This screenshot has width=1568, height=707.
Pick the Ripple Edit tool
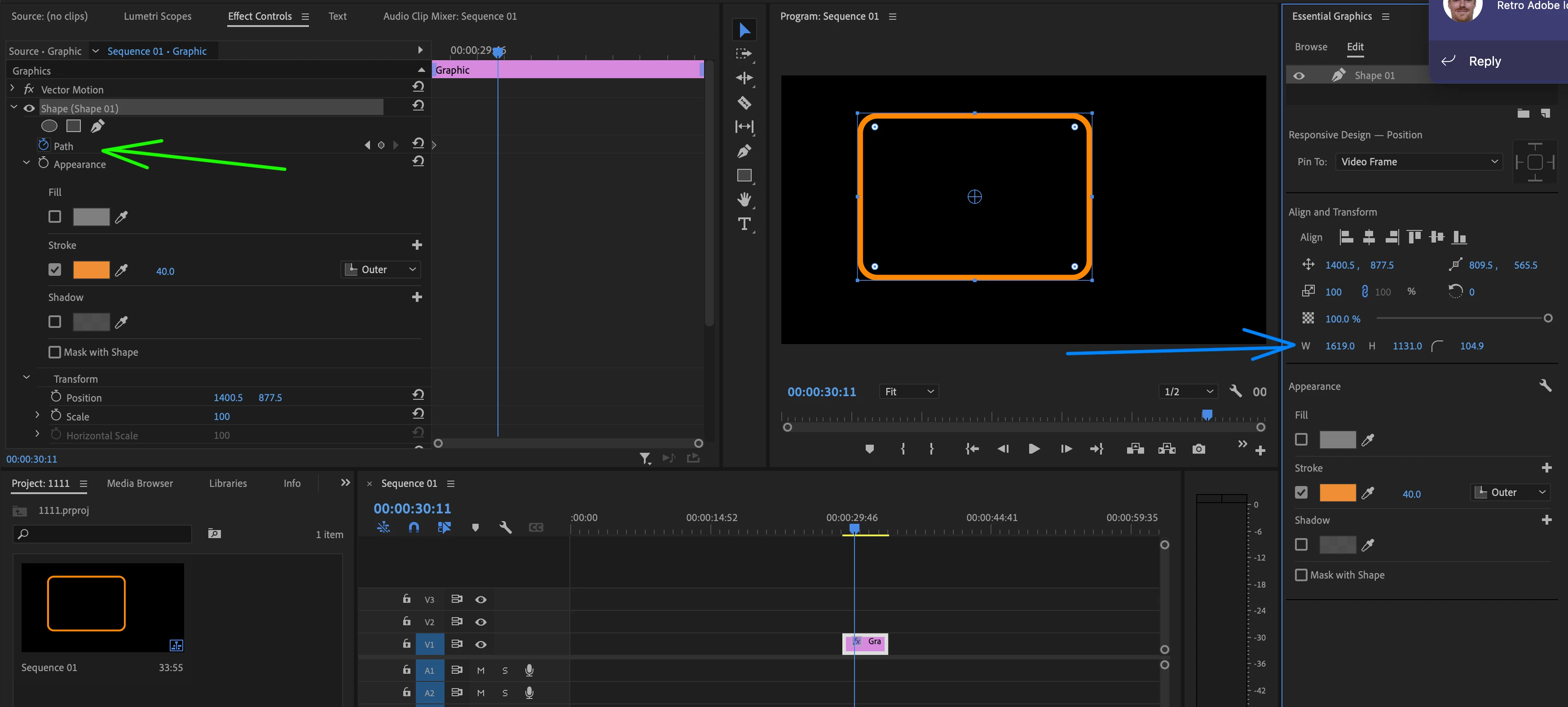tap(744, 78)
